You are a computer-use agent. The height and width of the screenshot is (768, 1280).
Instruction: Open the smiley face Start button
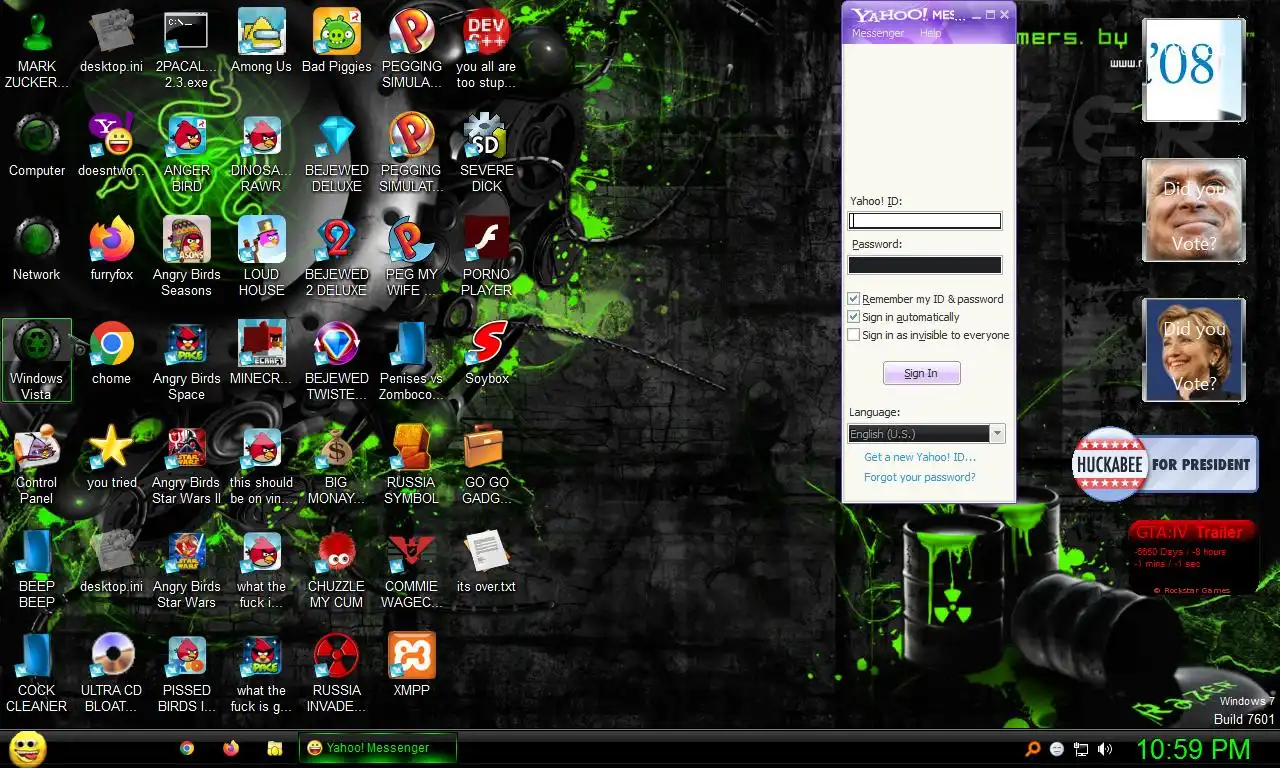27,748
